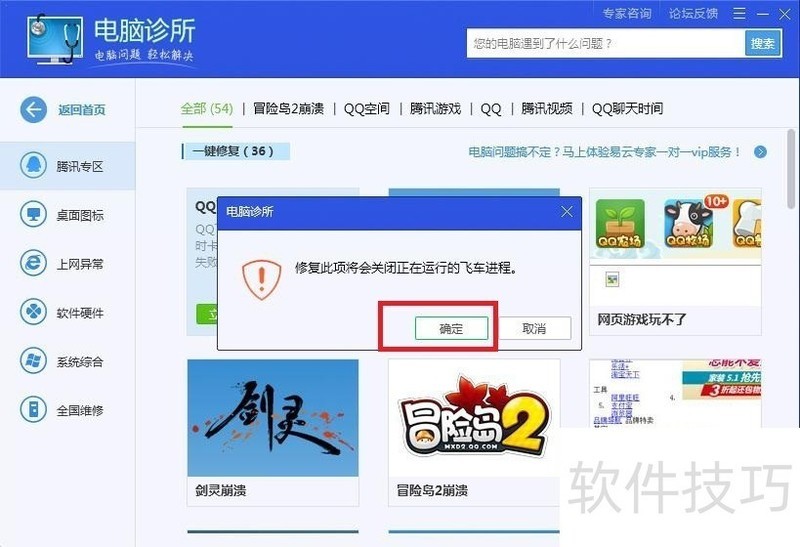
Task: Click the vip服务 promotion link
Action: click(605, 152)
